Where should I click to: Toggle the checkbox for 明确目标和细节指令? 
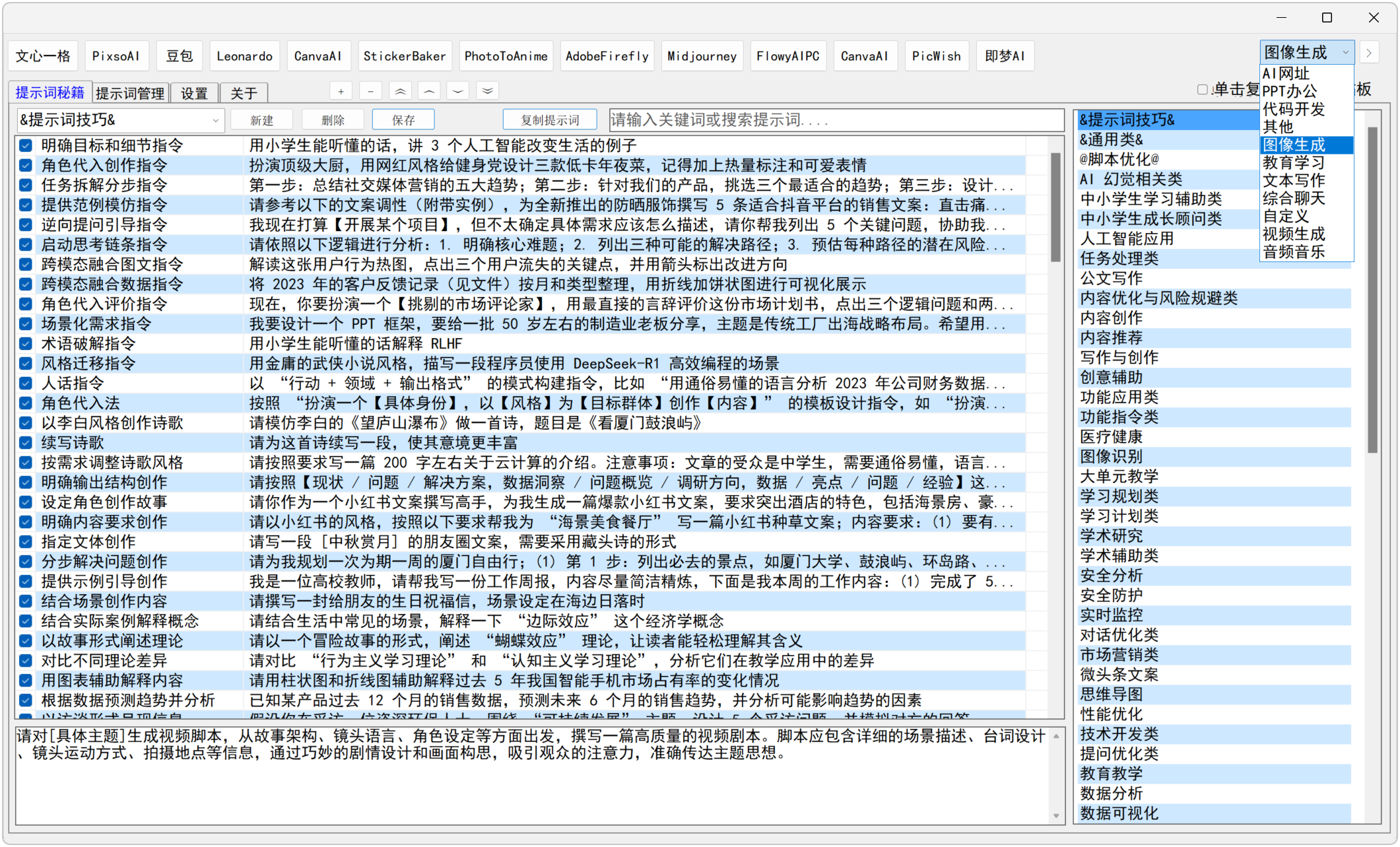[26, 145]
